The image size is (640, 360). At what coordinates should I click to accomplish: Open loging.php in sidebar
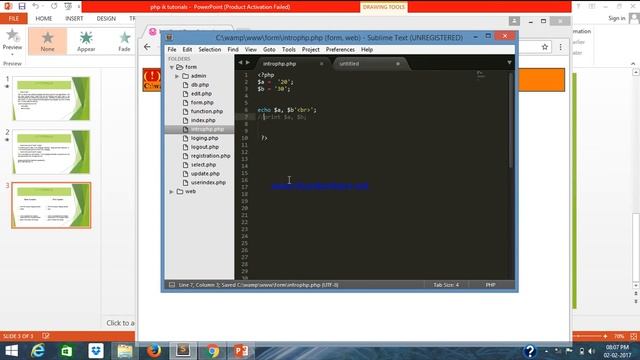(x=204, y=138)
